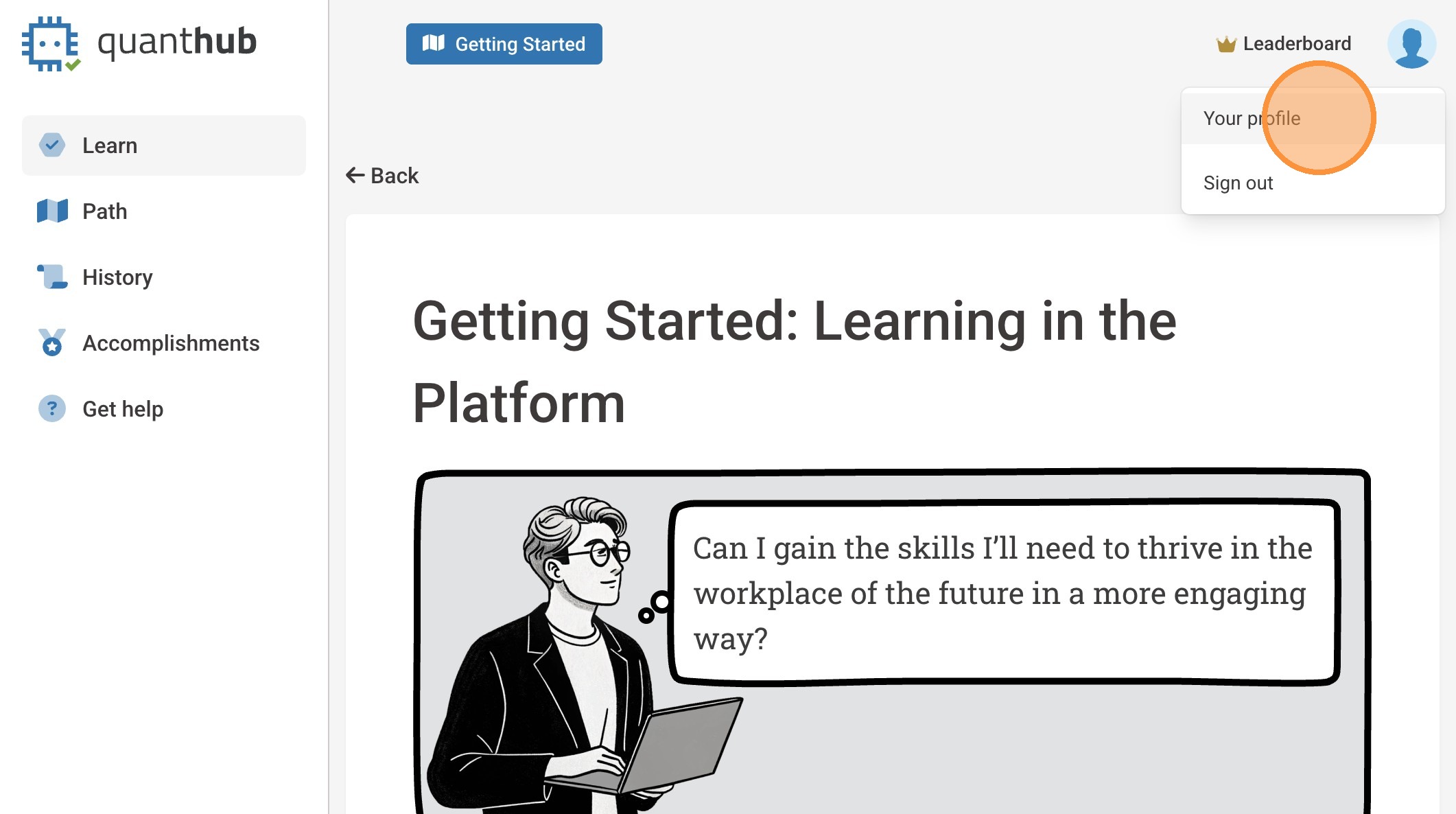The width and height of the screenshot is (1456, 814).
Task: Switch to the History page
Action: point(117,277)
